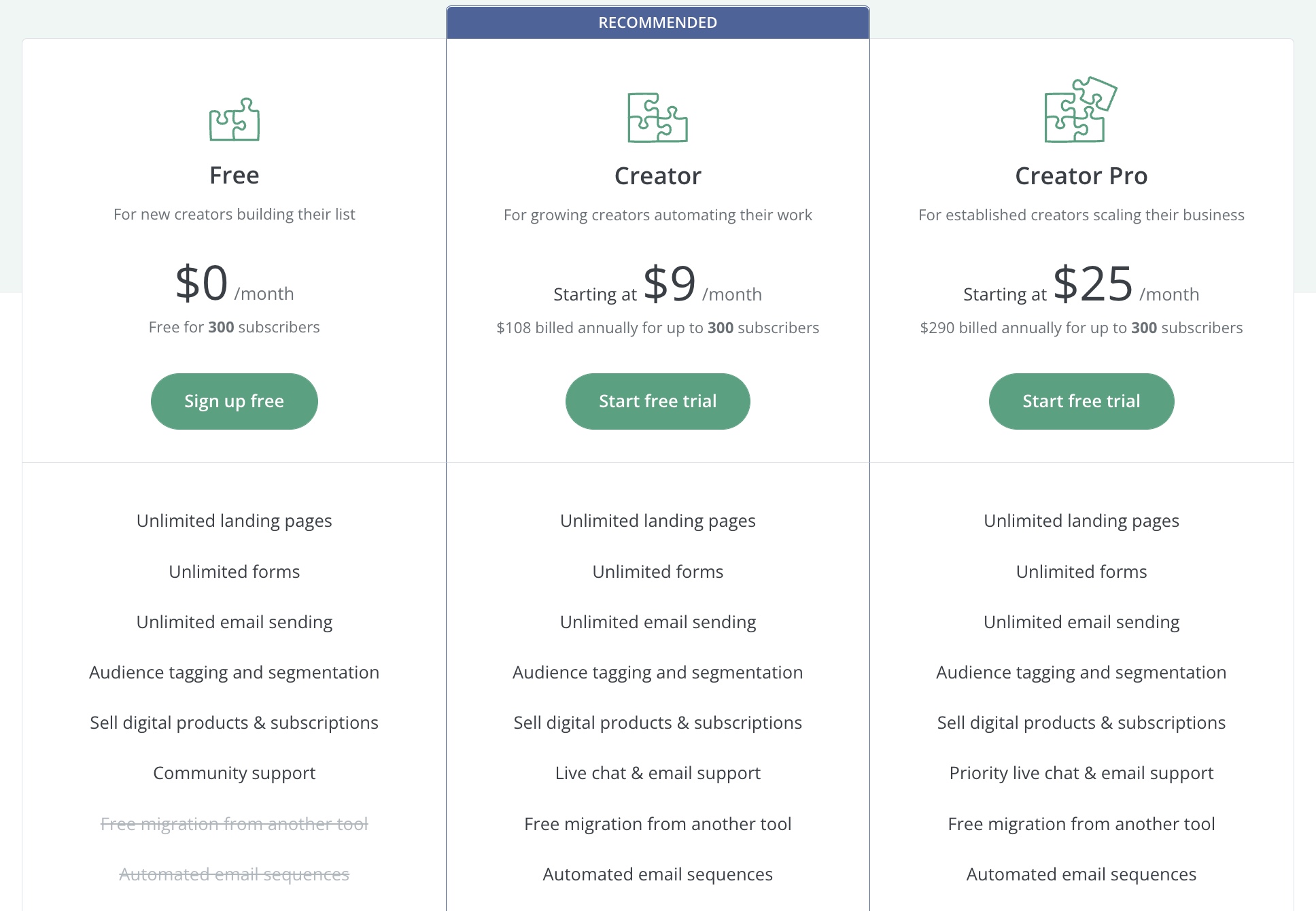Click Community support feature in Free plan

click(235, 773)
